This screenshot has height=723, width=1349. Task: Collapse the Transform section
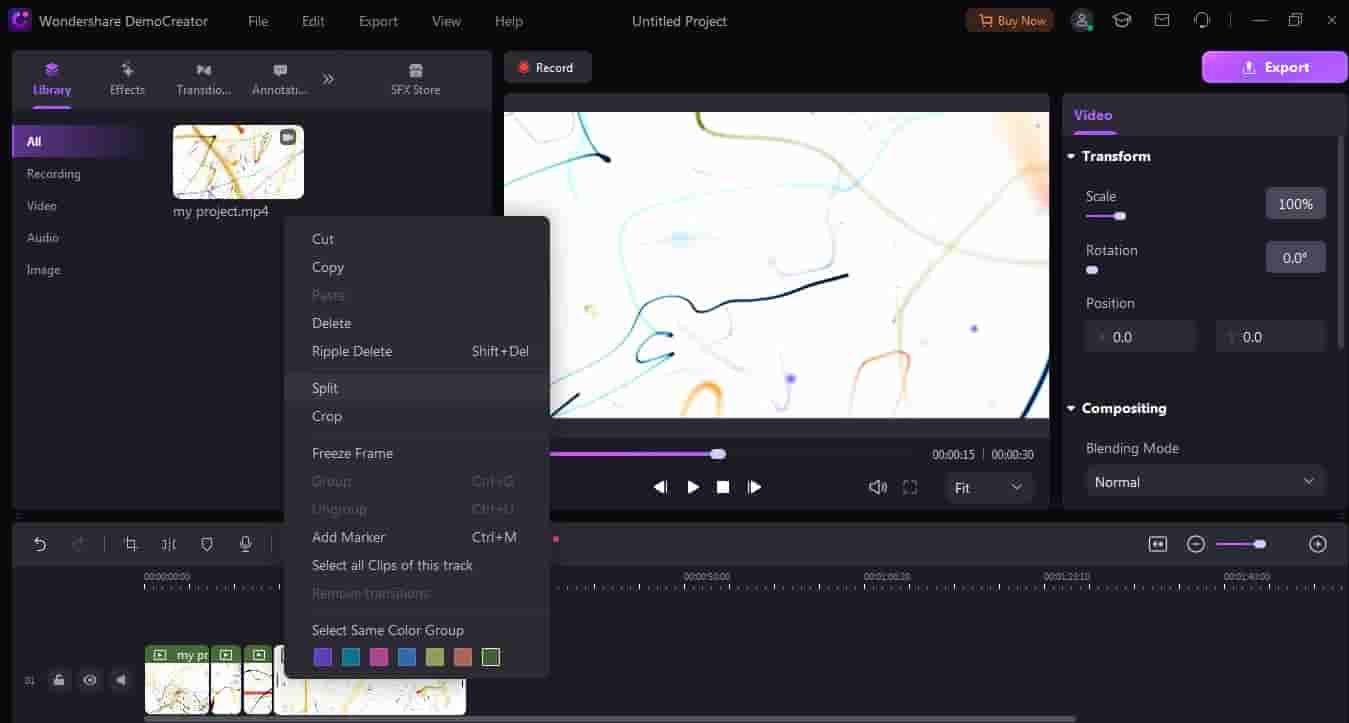point(1071,157)
